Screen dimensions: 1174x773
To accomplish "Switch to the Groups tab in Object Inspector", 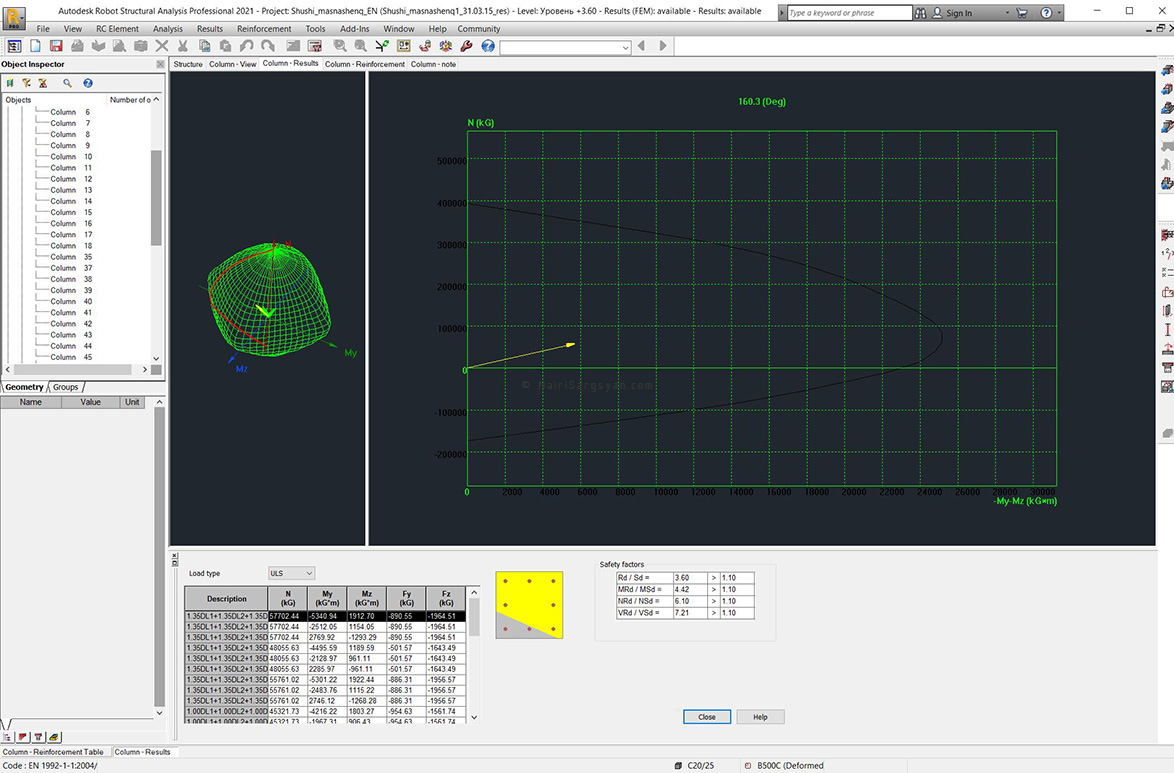I will [65, 387].
